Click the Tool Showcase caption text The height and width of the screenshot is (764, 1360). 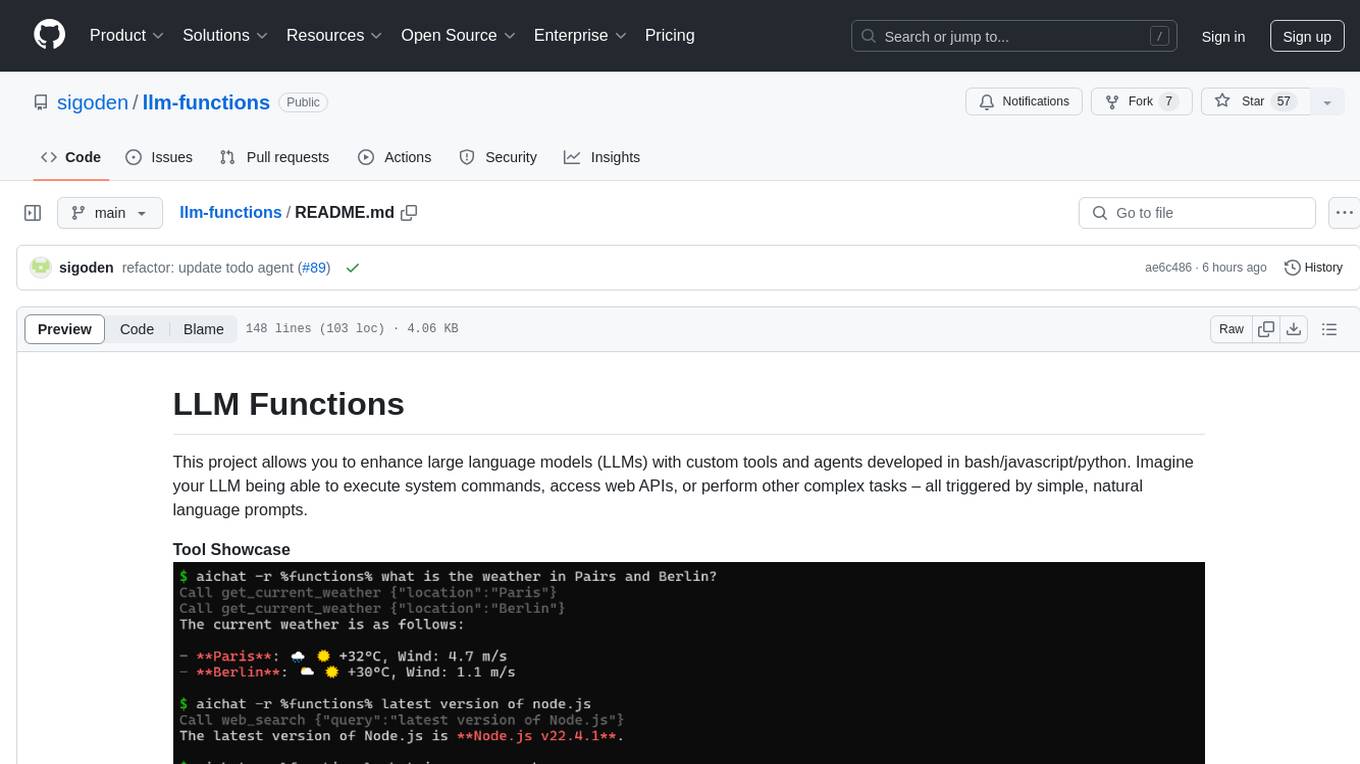coord(231,549)
